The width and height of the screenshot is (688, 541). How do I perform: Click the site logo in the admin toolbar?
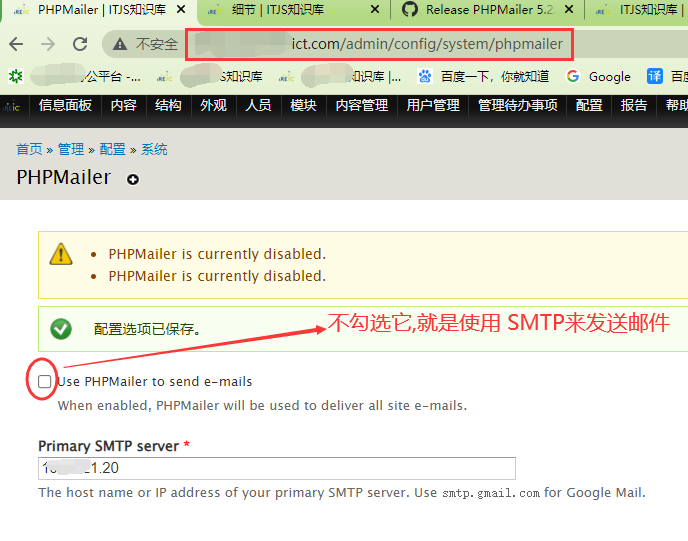(11, 106)
